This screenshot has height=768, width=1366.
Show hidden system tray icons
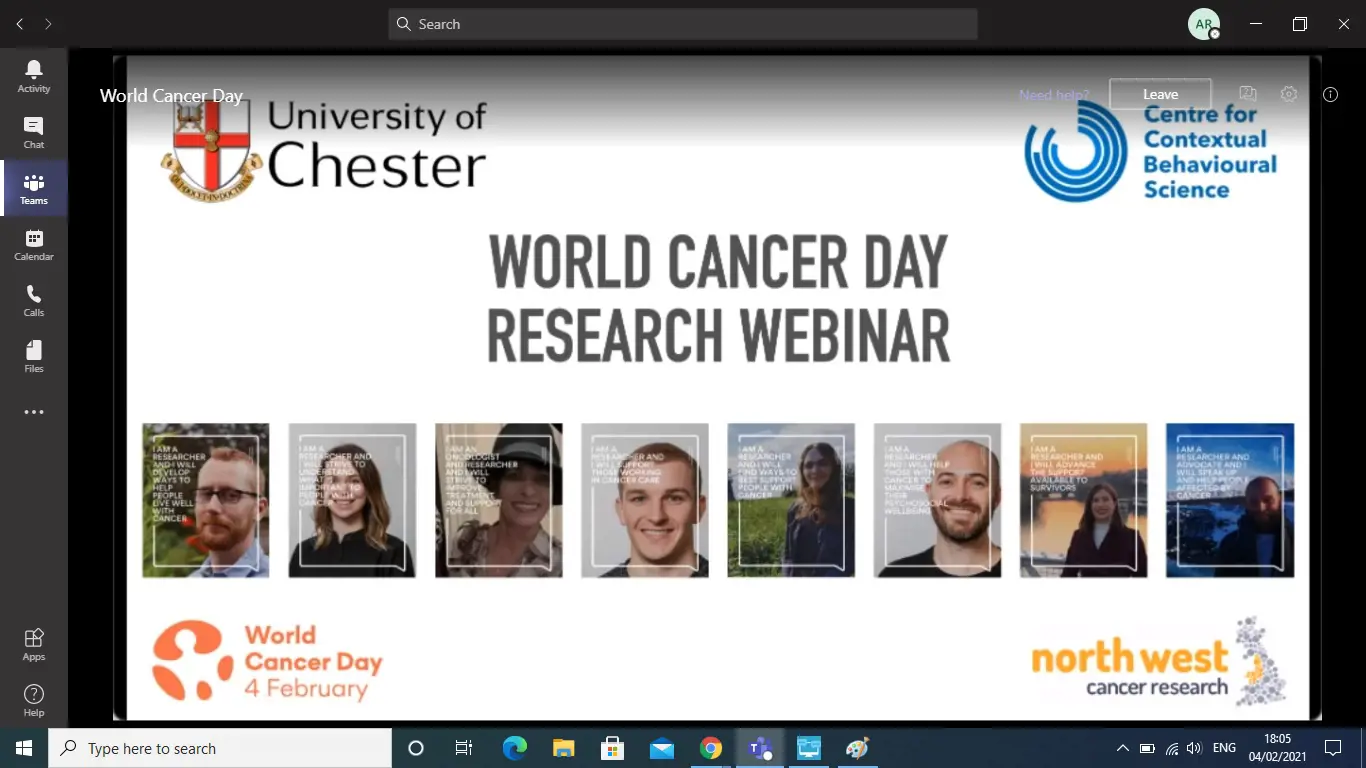point(1122,748)
